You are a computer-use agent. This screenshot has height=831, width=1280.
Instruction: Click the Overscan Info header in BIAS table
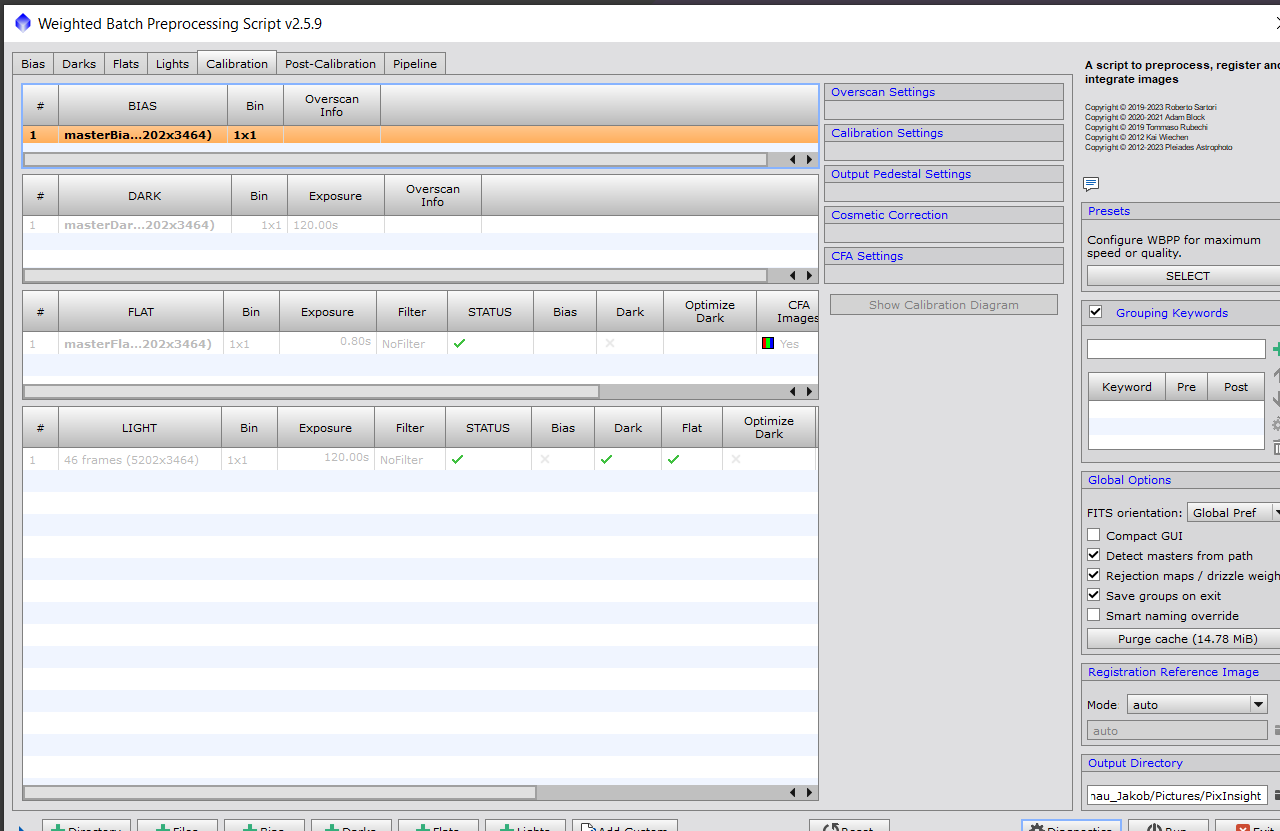(332, 105)
